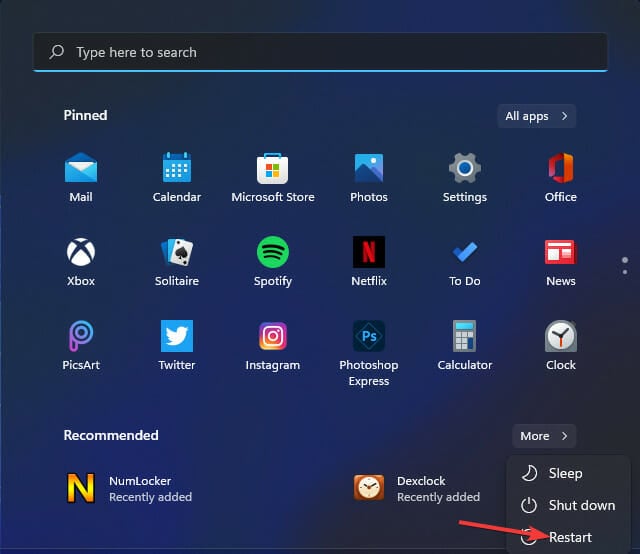The height and width of the screenshot is (554, 640).
Task: Click the search magnifier icon
Action: pyautogui.click(x=57, y=52)
